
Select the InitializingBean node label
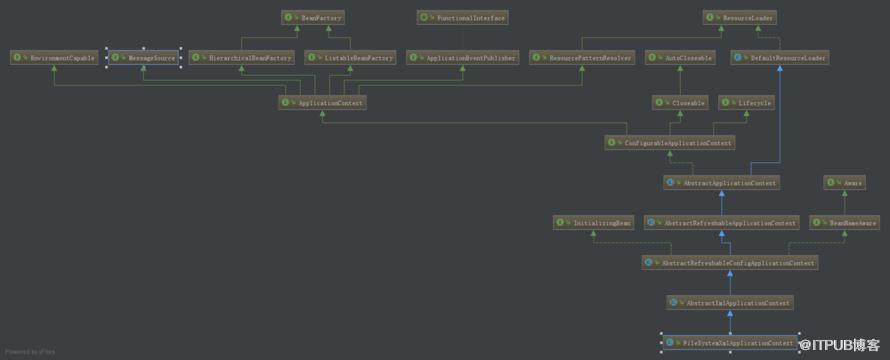coord(602,223)
